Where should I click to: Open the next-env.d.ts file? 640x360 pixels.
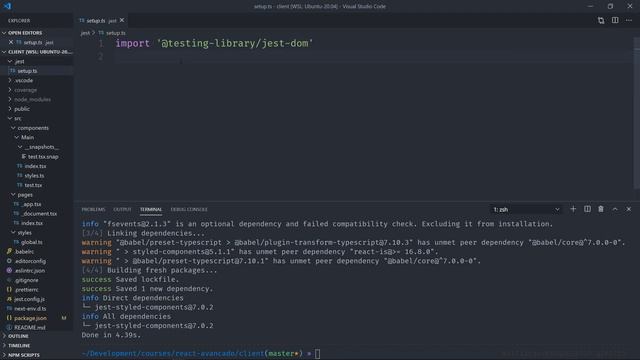pyautogui.click(x=37, y=309)
